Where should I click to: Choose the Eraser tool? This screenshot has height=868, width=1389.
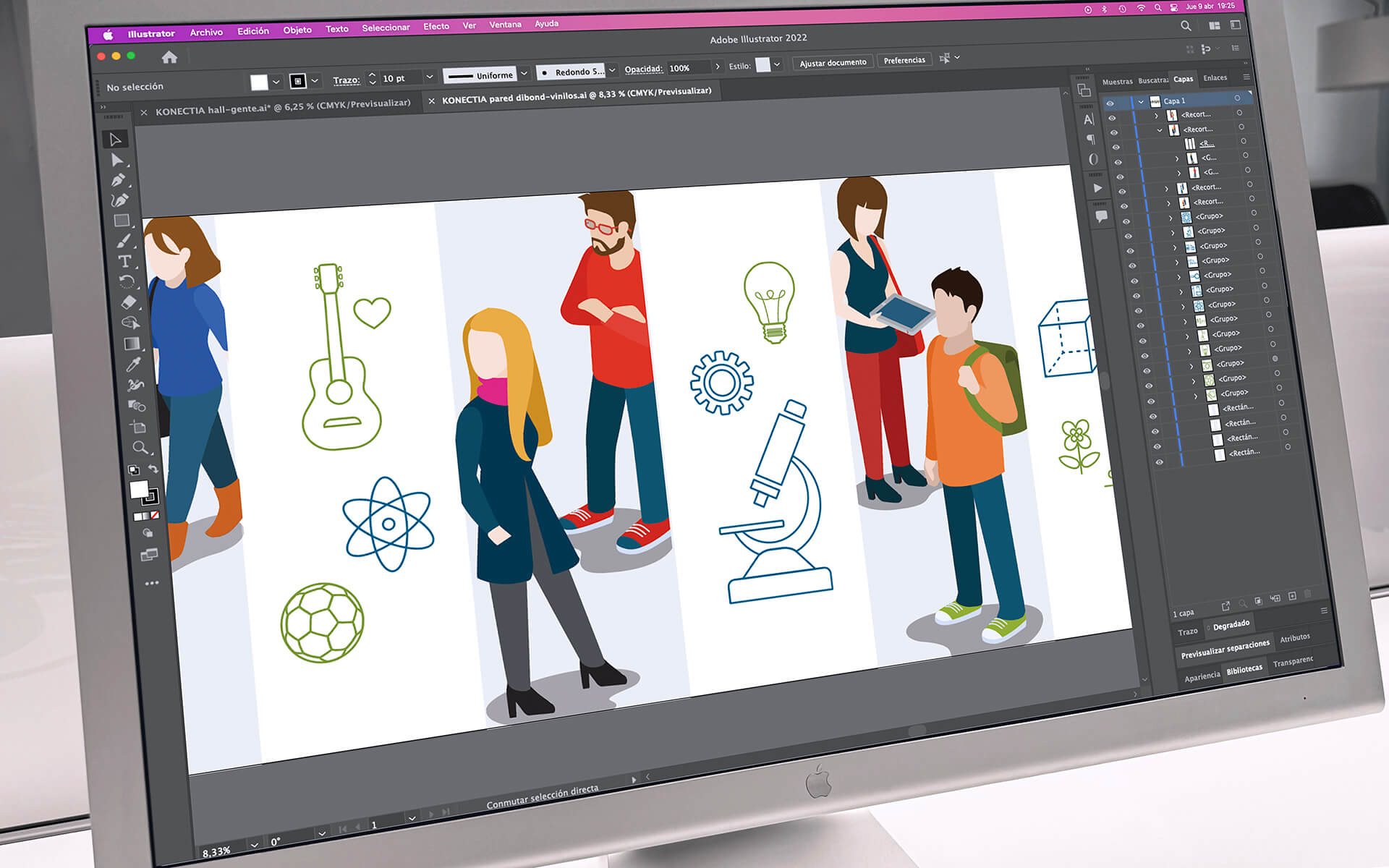tap(129, 302)
